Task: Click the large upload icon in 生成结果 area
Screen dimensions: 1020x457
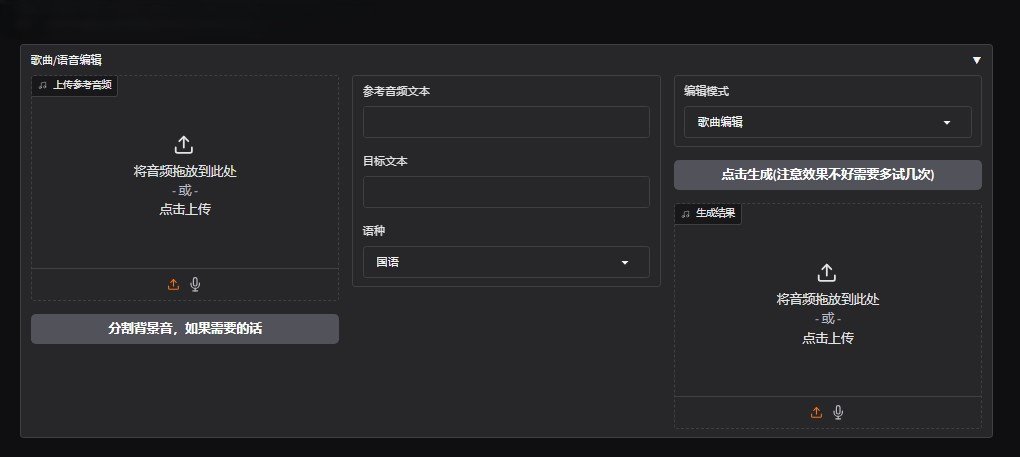Action: [827, 272]
